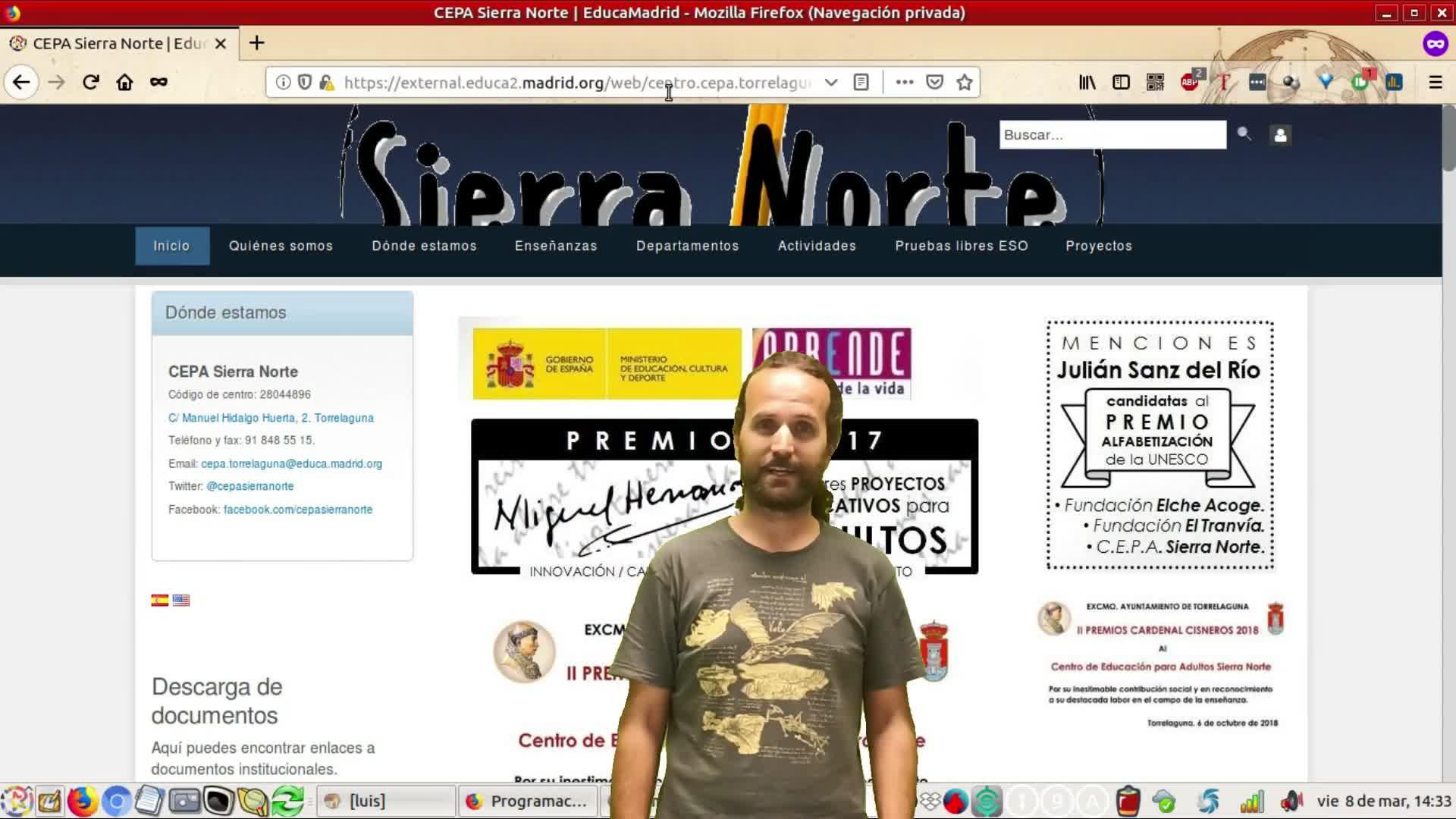Screen dimensions: 1456x819
Task: Click the Firefox reload page icon
Action: pyautogui.click(x=91, y=82)
